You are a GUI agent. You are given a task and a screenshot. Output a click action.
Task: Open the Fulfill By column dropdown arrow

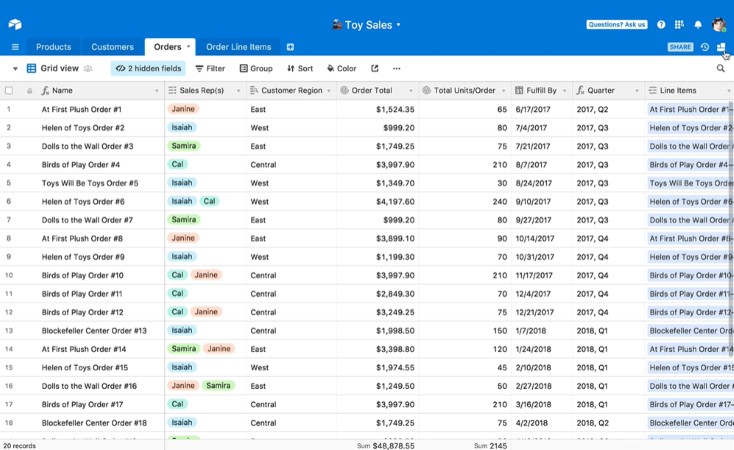pyautogui.click(x=565, y=91)
